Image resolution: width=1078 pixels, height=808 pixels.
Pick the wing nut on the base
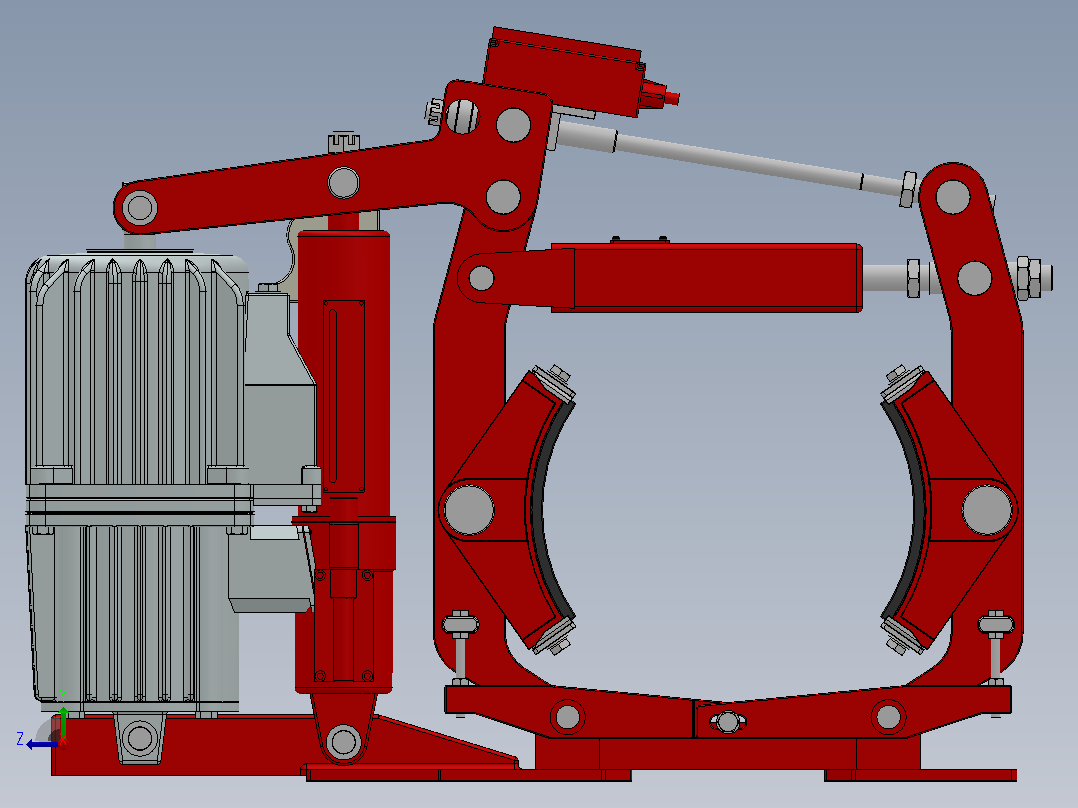pos(727,721)
